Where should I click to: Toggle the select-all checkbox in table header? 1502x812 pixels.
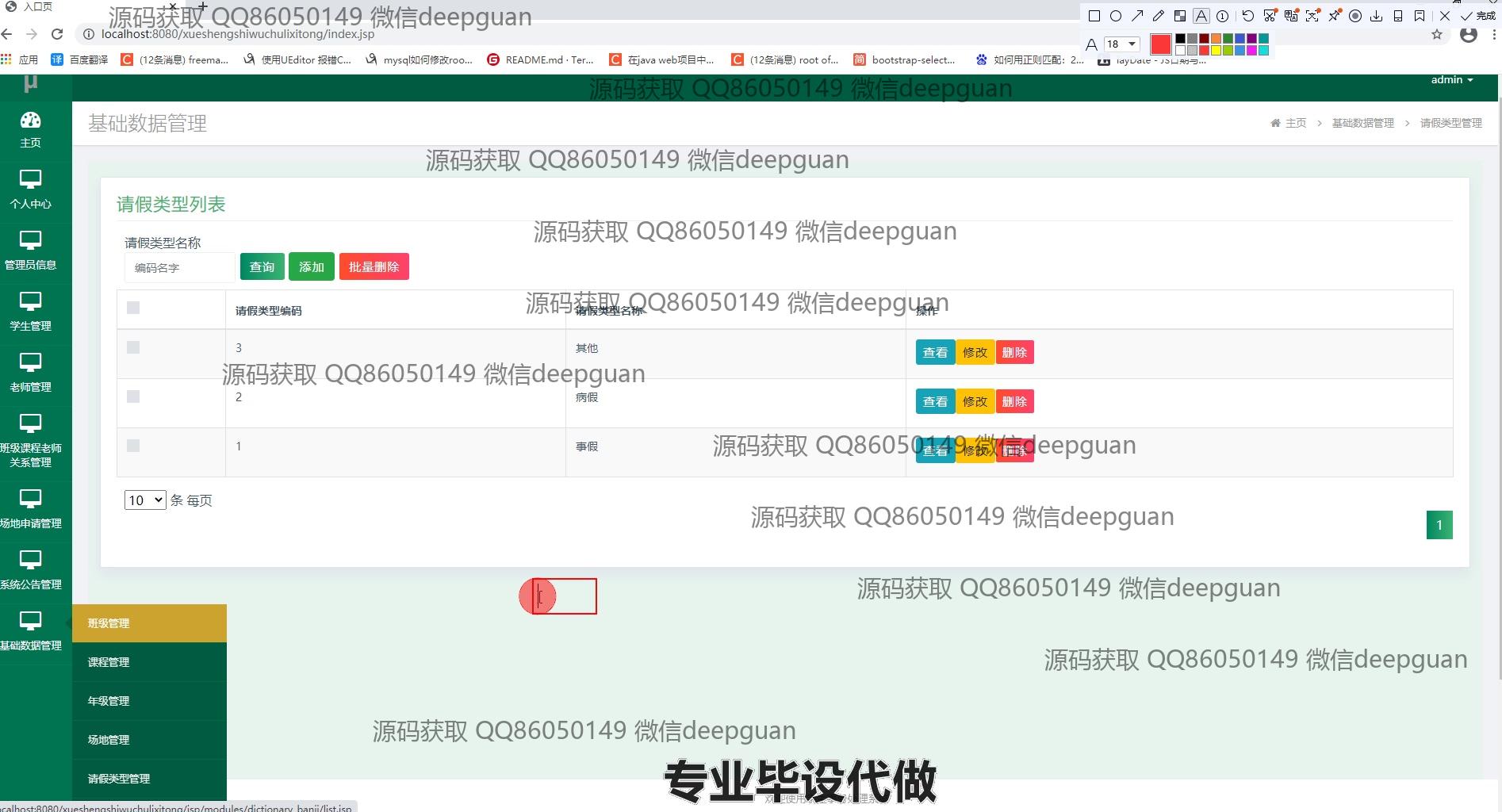[133, 308]
